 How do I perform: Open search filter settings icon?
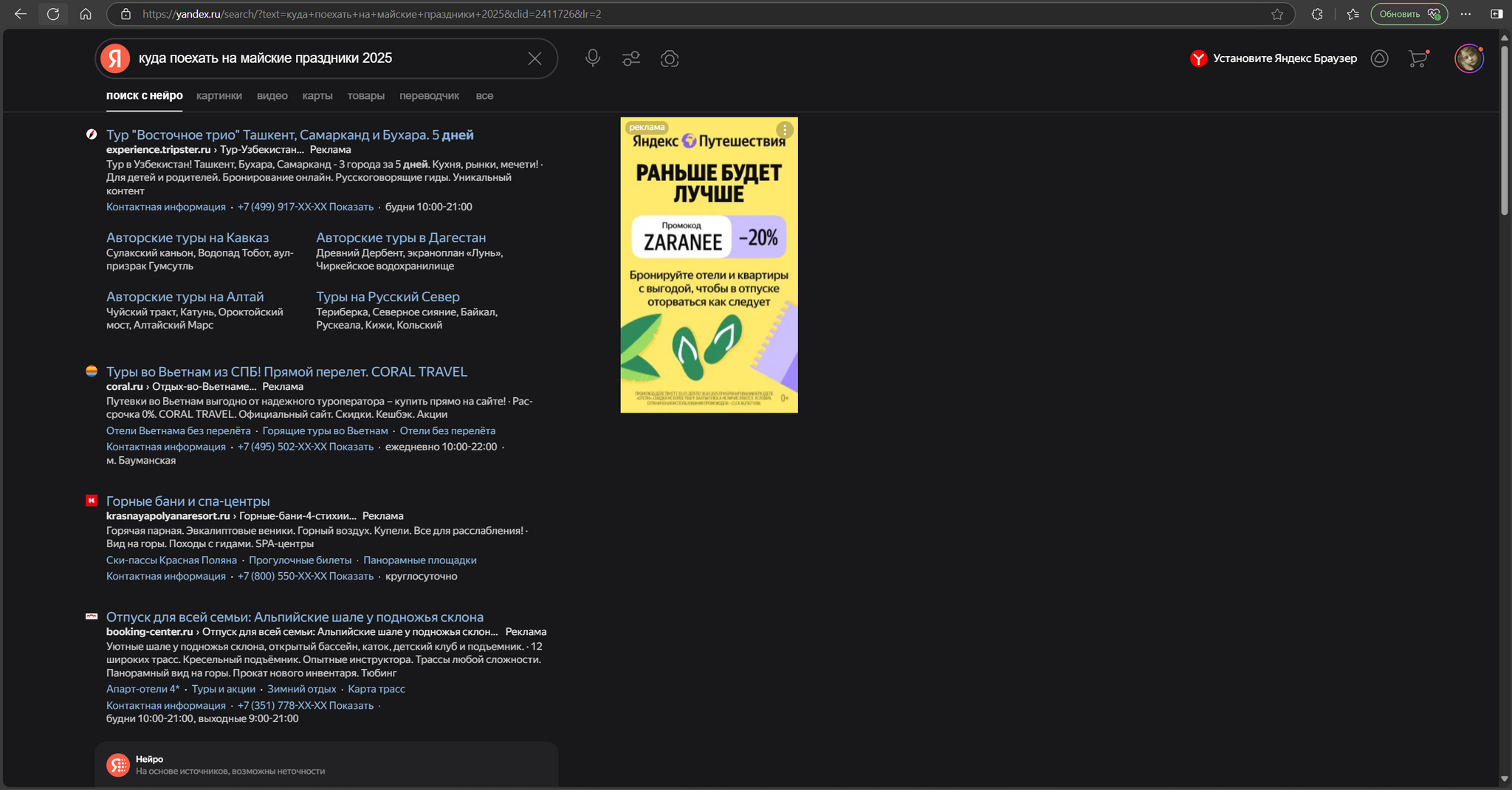tap(631, 58)
